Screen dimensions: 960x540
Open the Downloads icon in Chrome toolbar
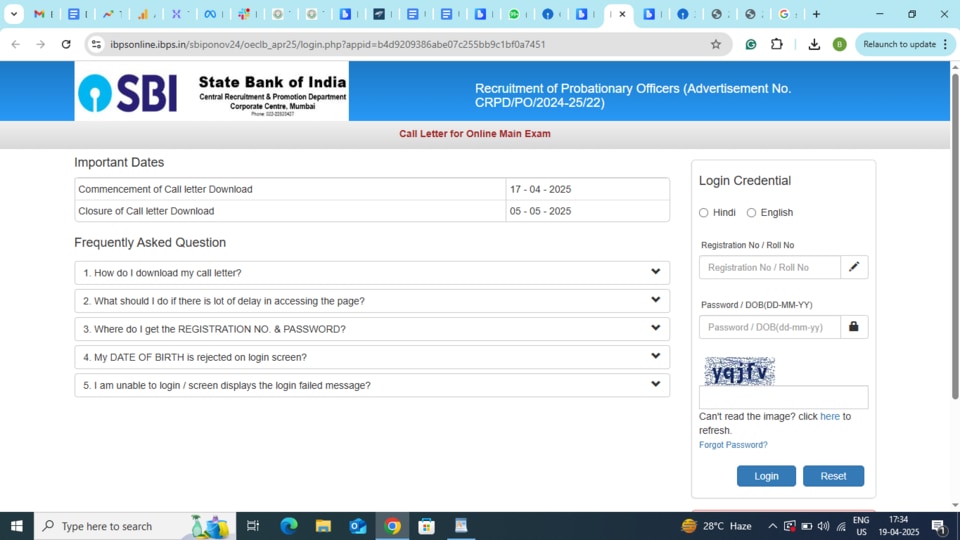click(814, 44)
